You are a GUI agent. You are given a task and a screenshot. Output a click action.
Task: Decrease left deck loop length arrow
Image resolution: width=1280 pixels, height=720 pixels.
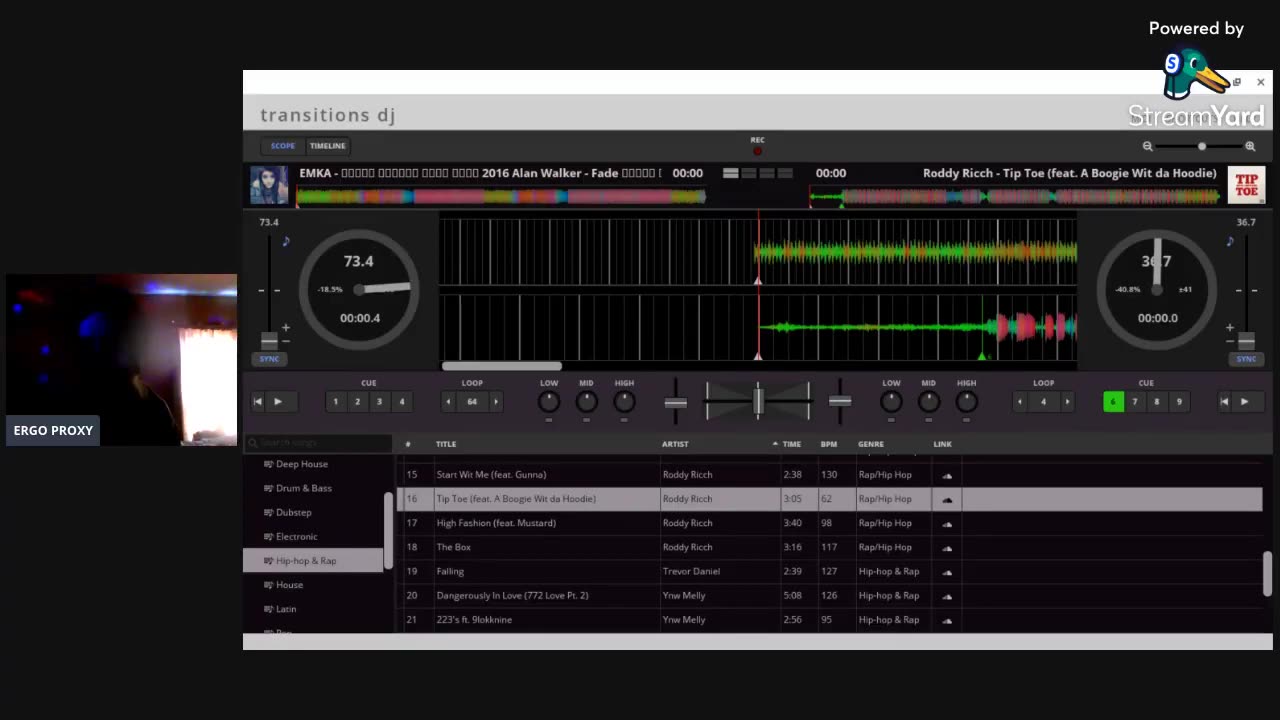(x=448, y=402)
